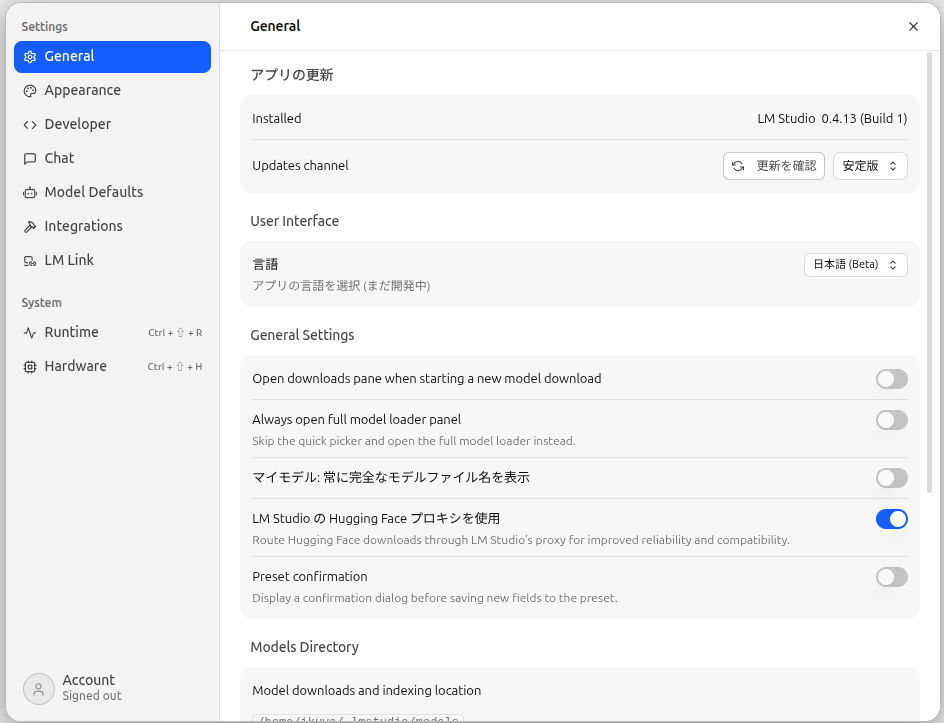The image size is (944, 723).
Task: Click the Display a confirmation dialog description
Action: (435, 598)
